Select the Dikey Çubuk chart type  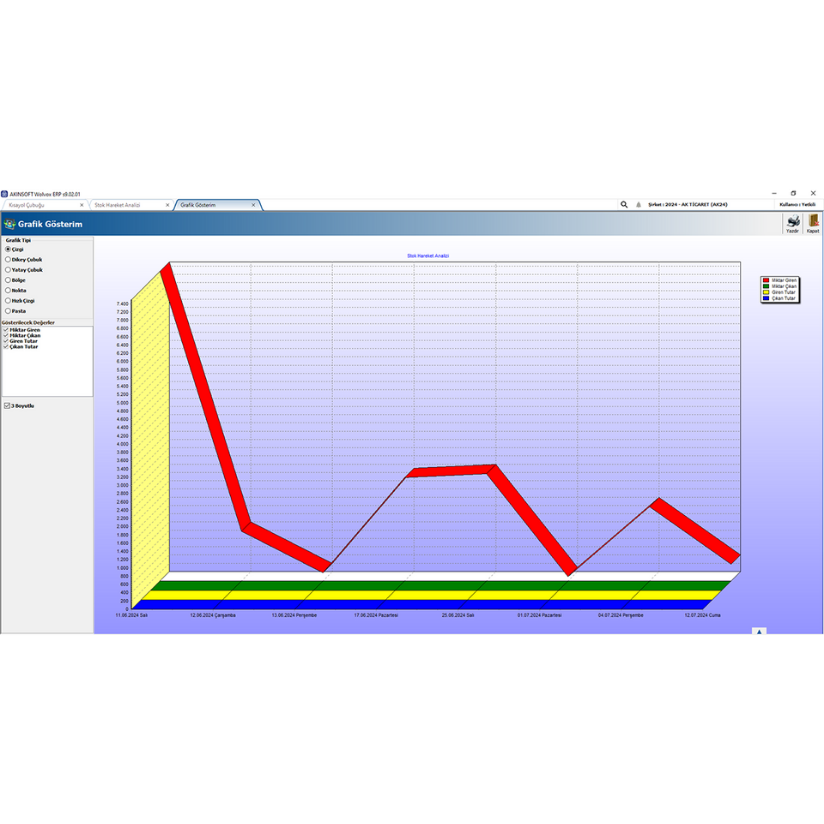coord(8,259)
